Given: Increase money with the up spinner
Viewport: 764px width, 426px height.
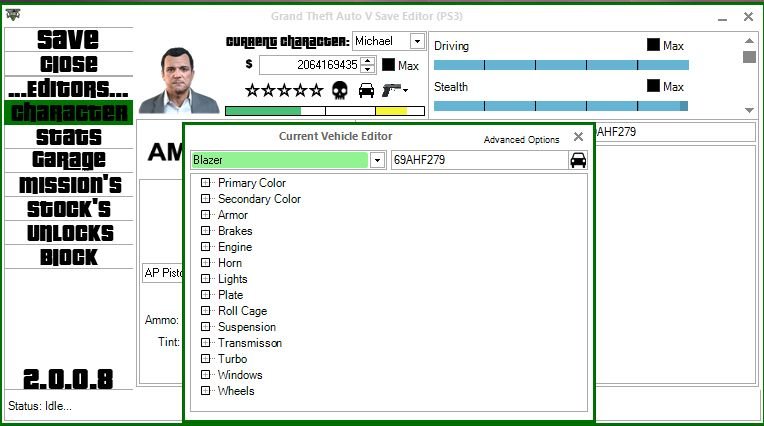Looking at the screenshot, I should coord(369,60).
